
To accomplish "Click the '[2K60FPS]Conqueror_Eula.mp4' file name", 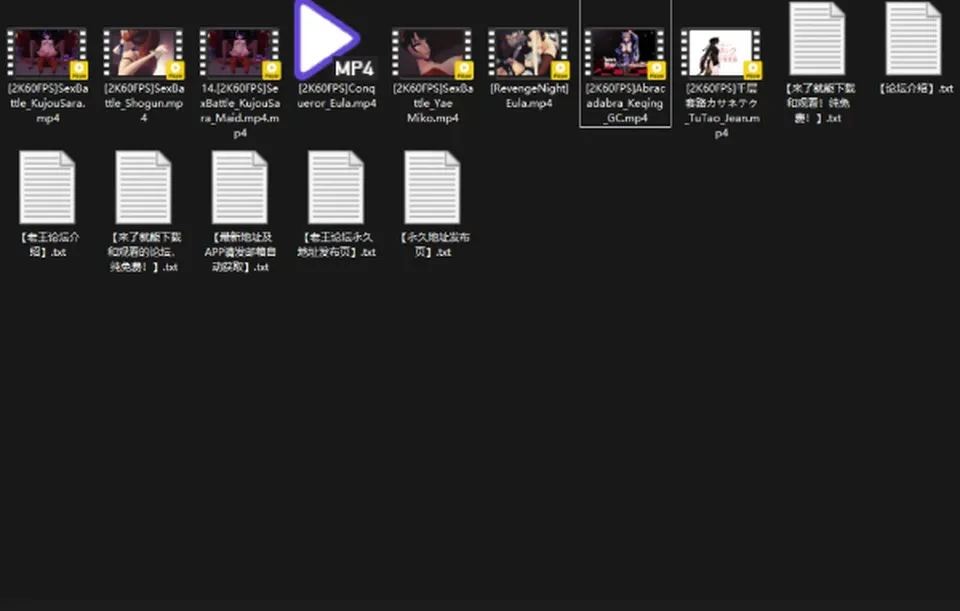I will [336, 96].
